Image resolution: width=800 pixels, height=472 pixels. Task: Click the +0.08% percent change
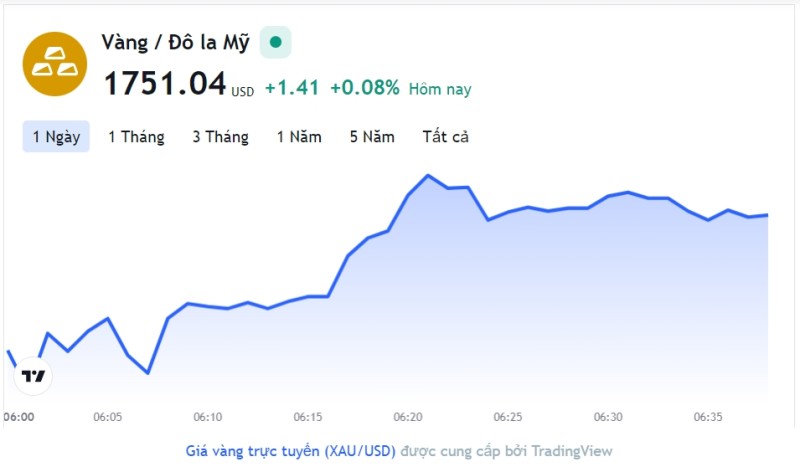click(365, 88)
